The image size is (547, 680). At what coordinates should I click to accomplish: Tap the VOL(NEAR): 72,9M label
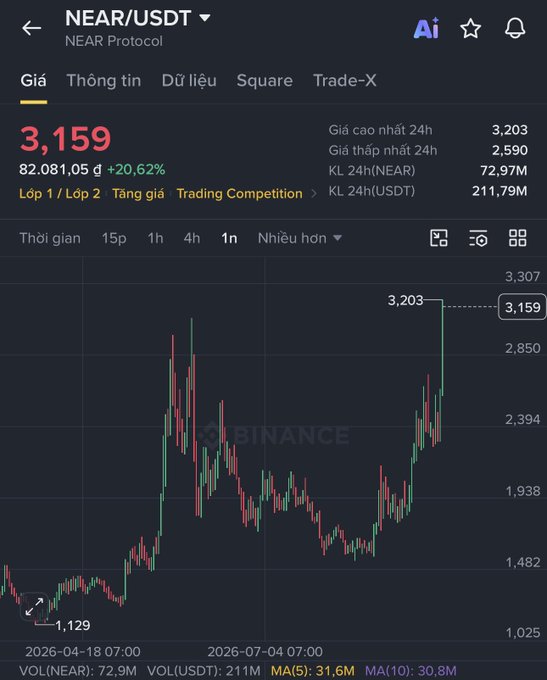(x=78, y=671)
